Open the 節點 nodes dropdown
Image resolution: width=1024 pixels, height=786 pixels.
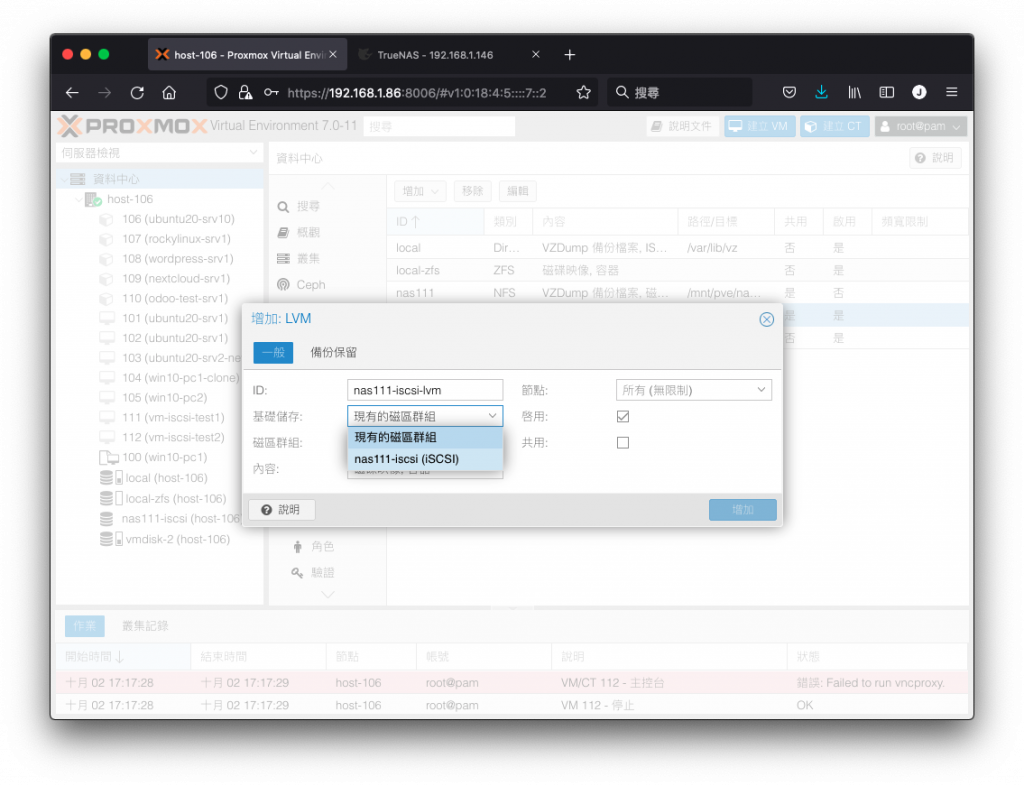coord(694,390)
